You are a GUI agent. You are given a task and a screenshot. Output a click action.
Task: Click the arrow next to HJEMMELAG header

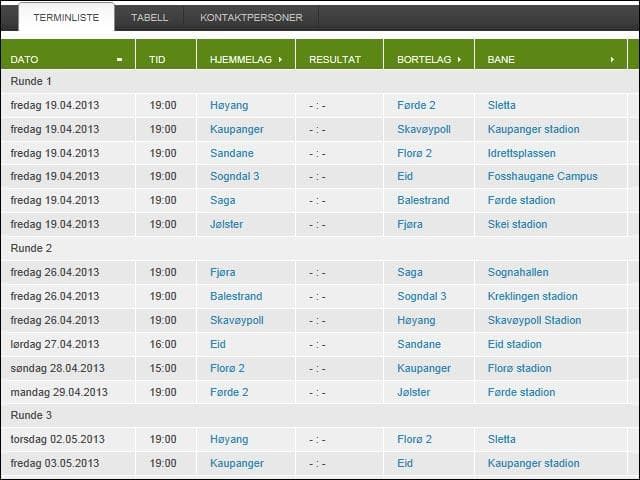point(280,60)
